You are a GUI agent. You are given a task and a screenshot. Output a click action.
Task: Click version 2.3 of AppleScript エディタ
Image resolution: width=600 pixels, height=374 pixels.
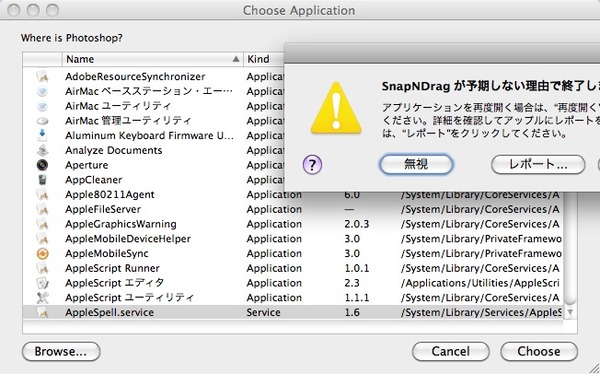click(x=352, y=283)
